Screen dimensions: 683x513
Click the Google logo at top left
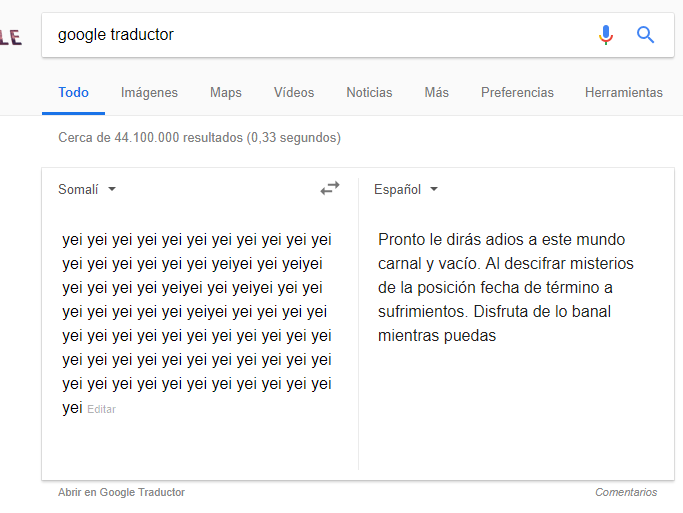coord(10,37)
